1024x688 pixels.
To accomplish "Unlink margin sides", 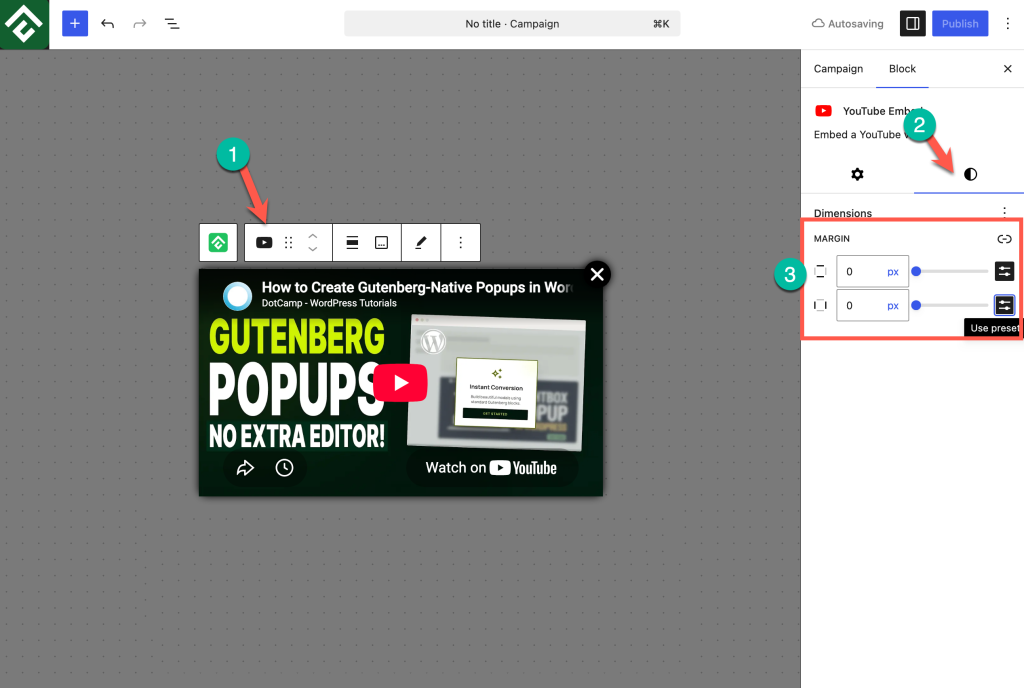I will click(x=1004, y=239).
